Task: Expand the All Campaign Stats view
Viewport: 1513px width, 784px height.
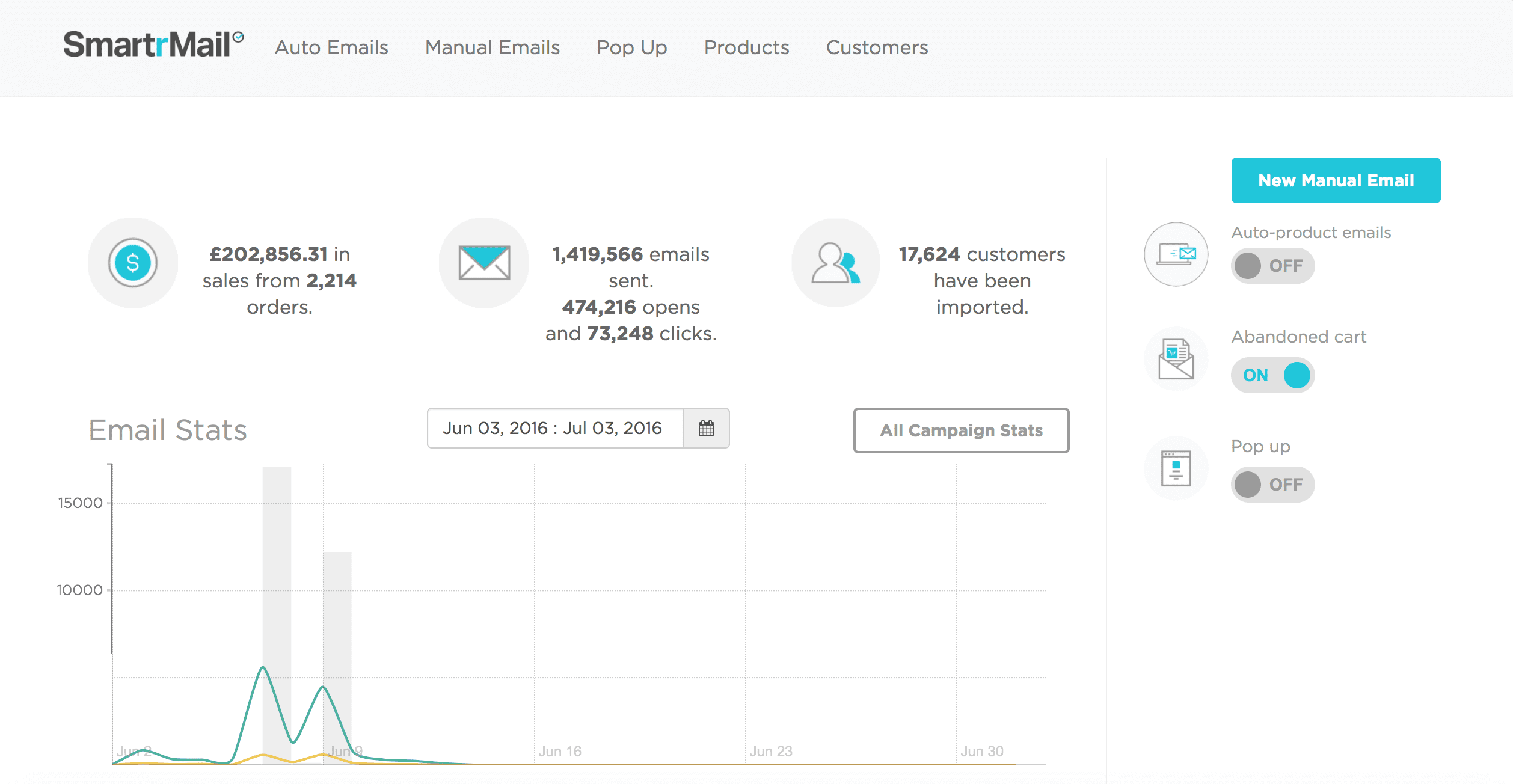Action: click(960, 430)
